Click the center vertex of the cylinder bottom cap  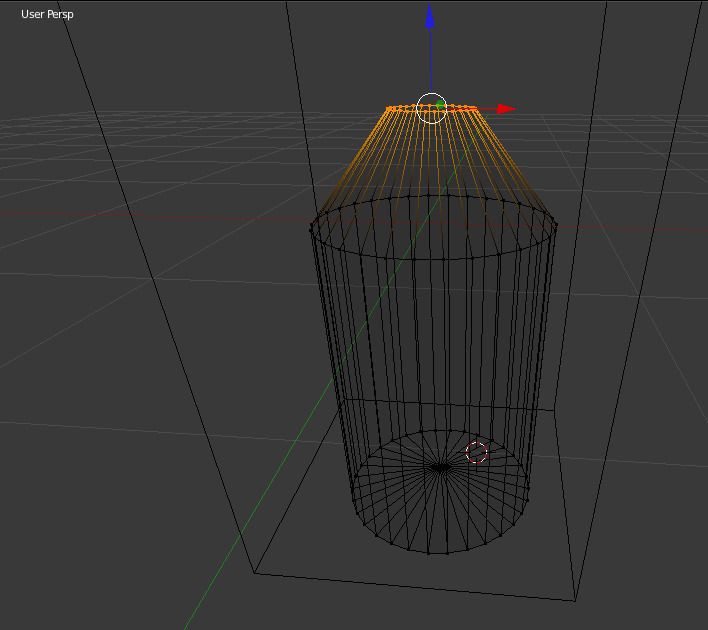point(440,468)
